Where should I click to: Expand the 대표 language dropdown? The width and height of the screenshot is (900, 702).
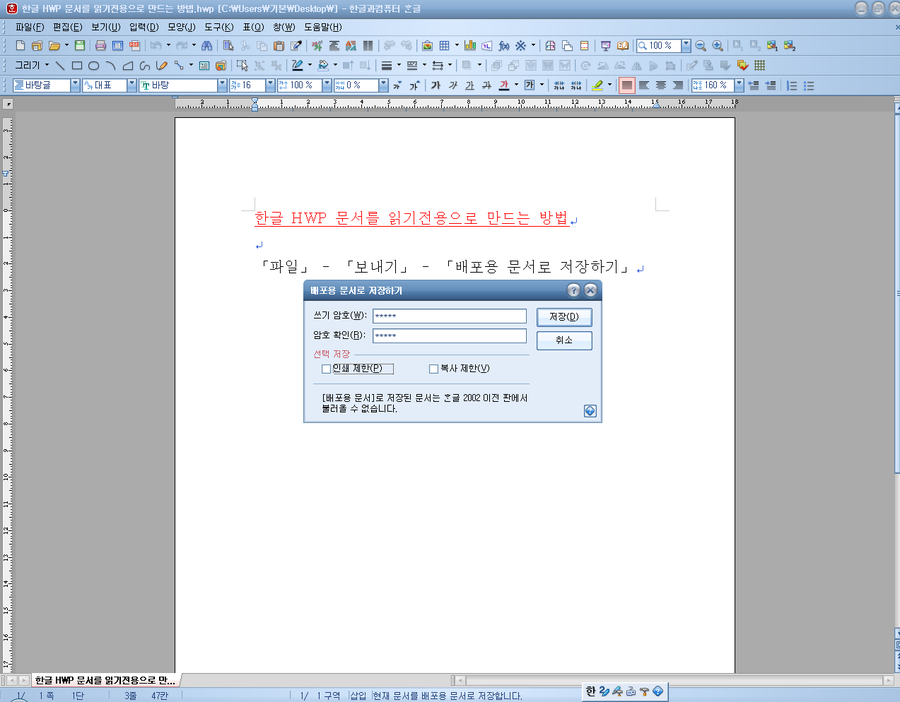(132, 86)
